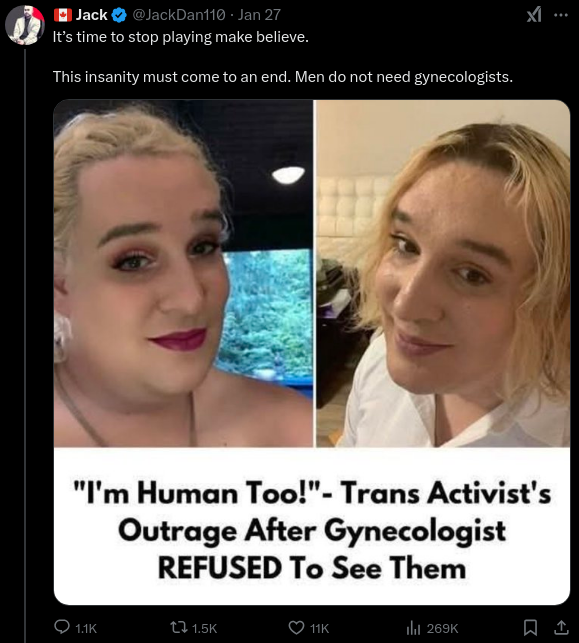579x643 pixels.
Task: Click the 269K views count
Action: point(442,628)
